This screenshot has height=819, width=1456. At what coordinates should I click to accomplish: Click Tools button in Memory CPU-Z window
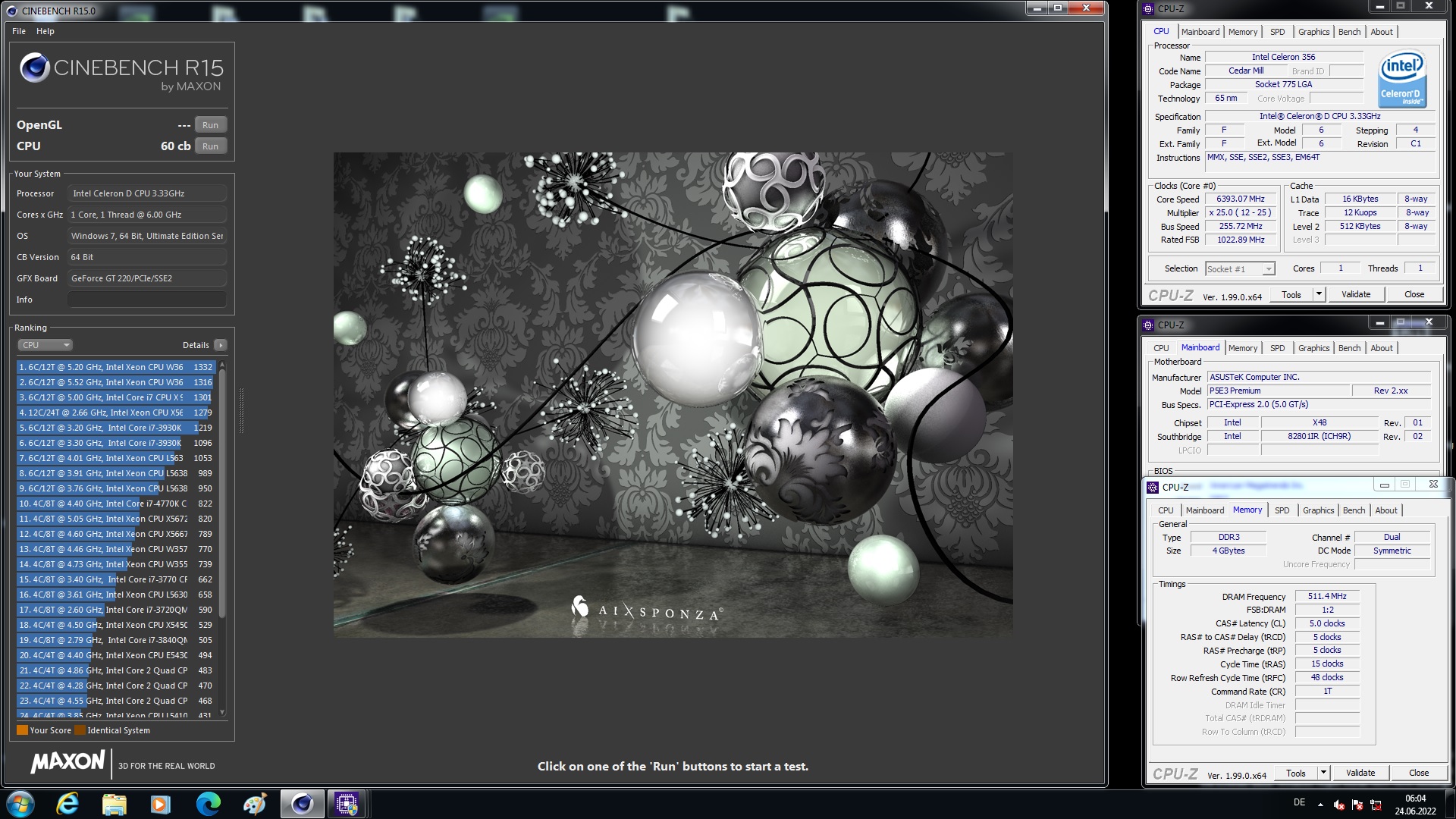click(1296, 773)
